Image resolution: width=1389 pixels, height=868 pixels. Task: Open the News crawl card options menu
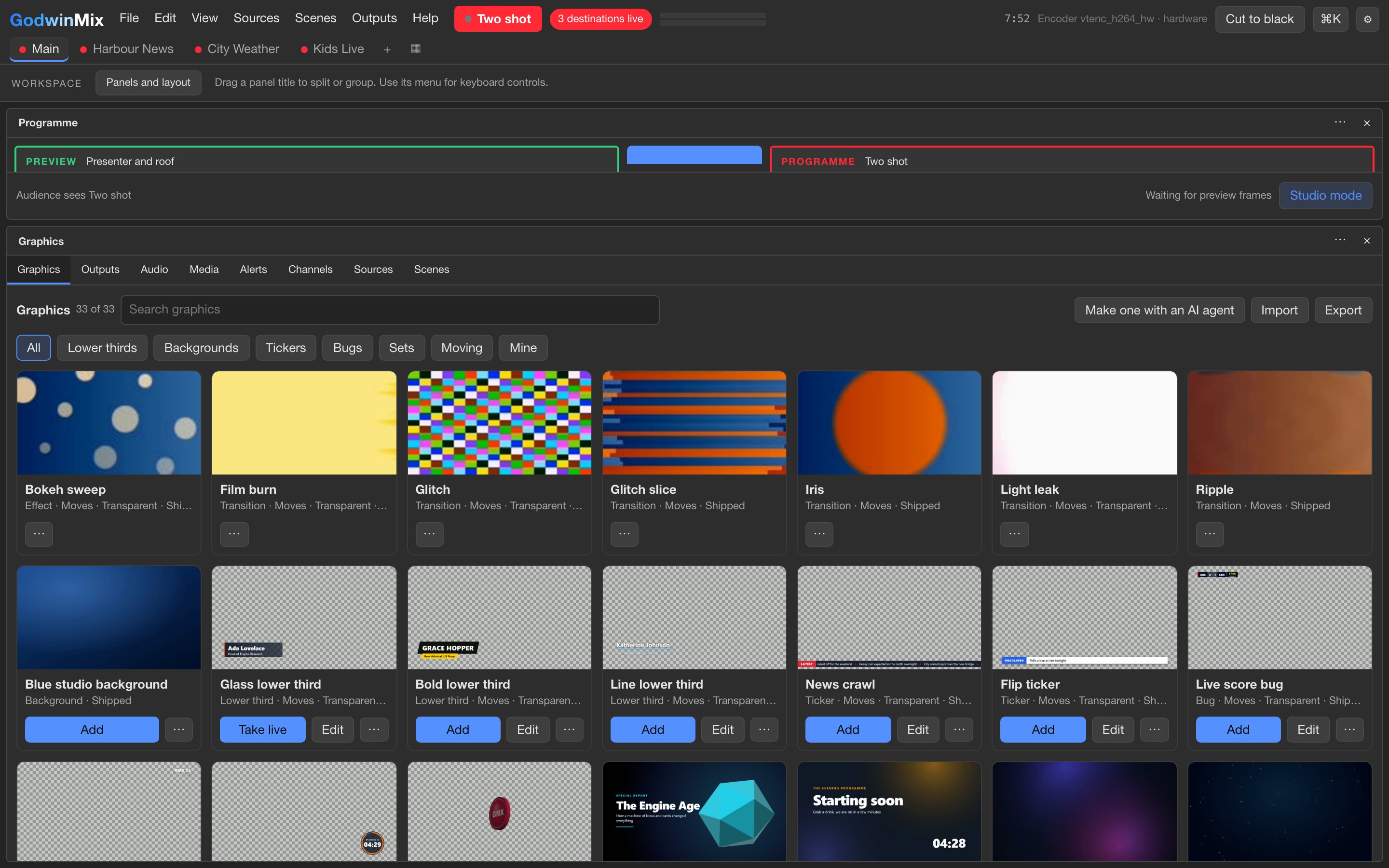(959, 730)
